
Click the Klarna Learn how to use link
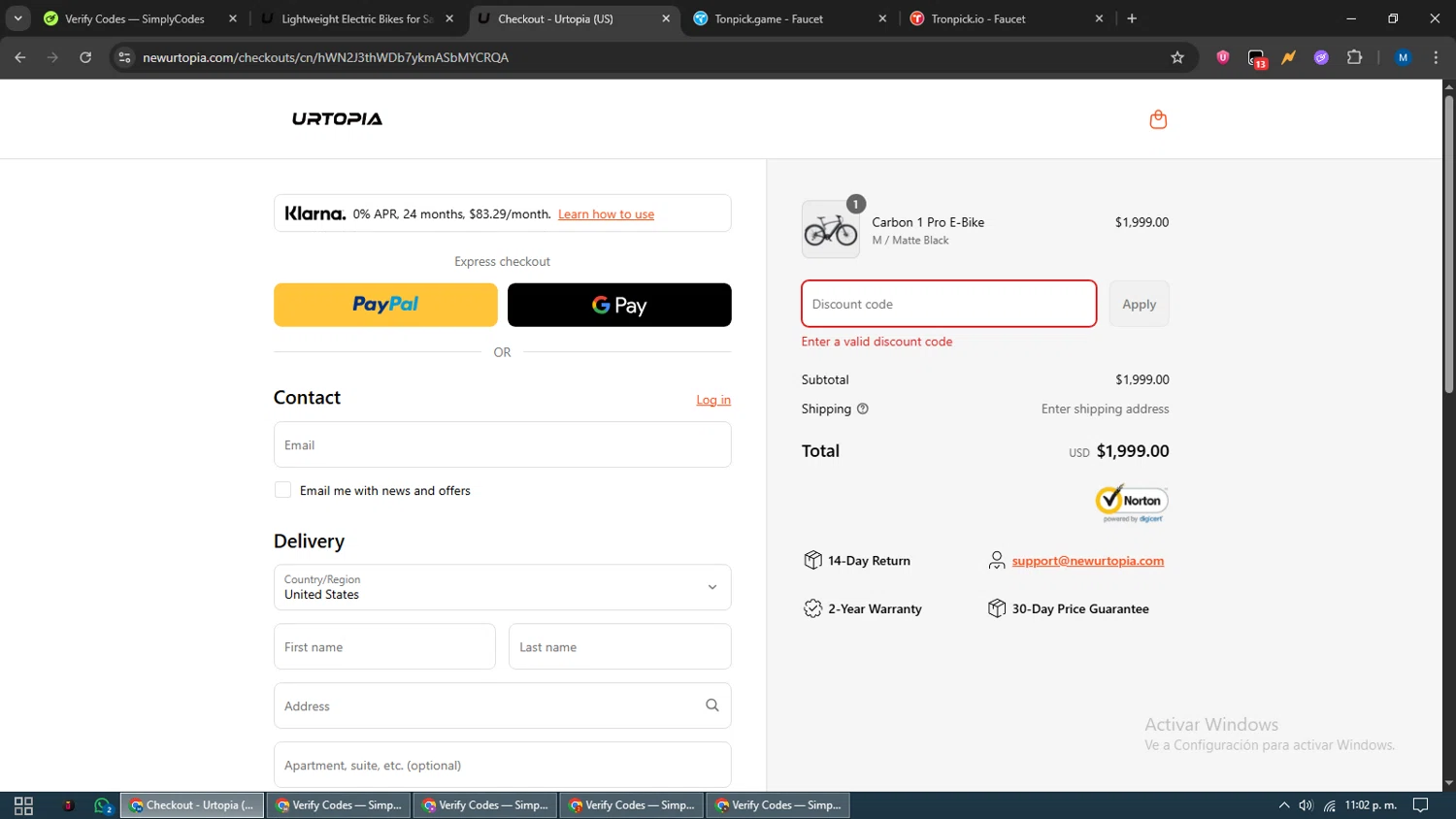point(606,214)
